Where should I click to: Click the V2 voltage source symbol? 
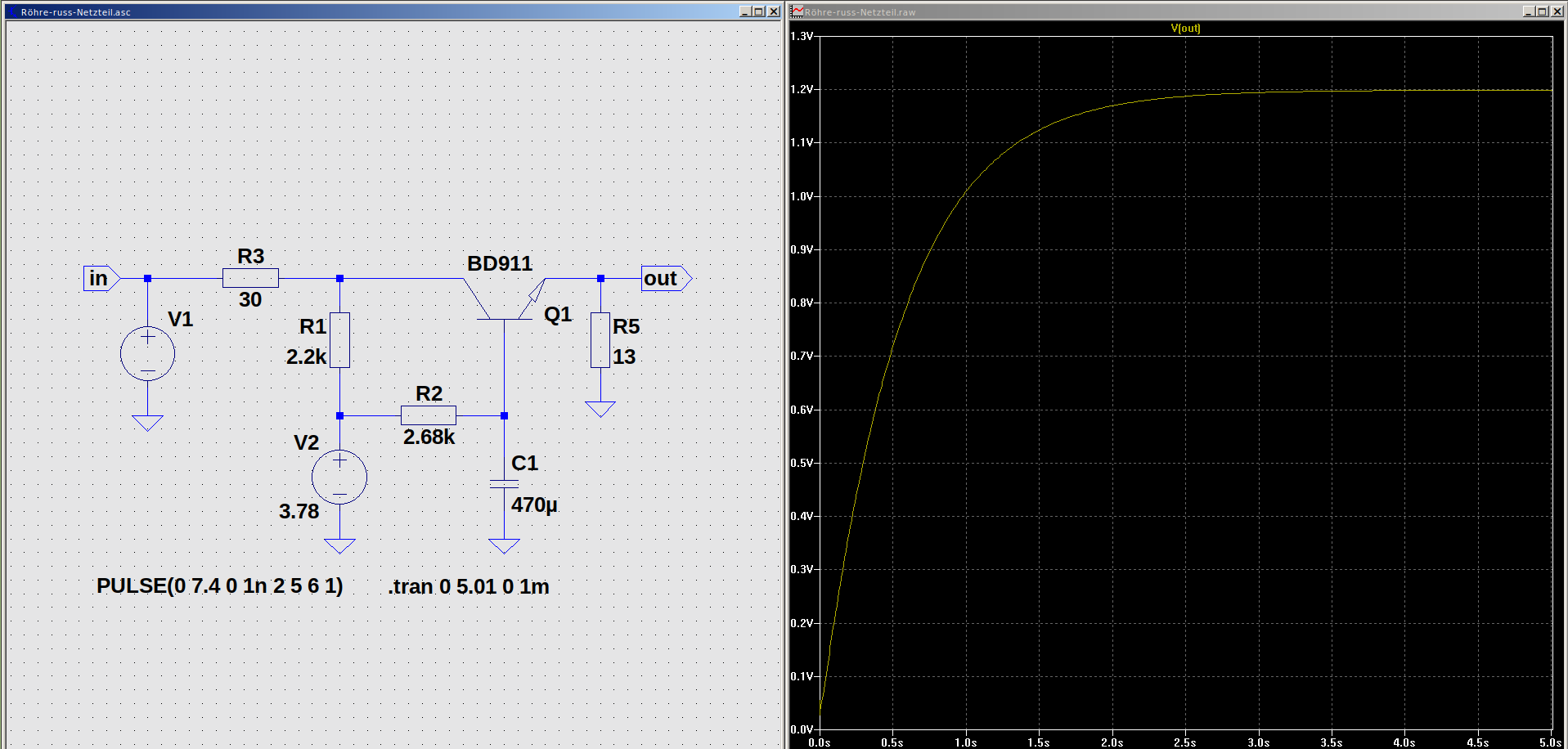339,477
